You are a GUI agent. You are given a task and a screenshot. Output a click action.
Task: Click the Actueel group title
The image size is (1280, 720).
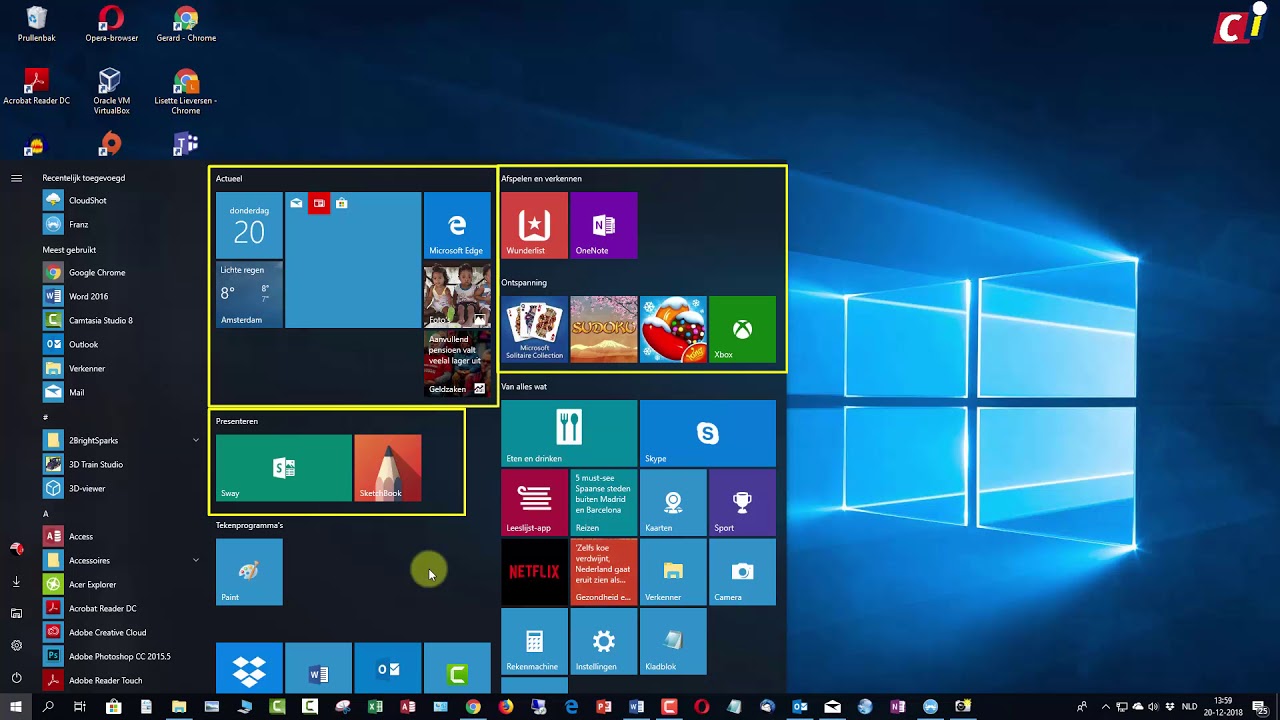229,179
